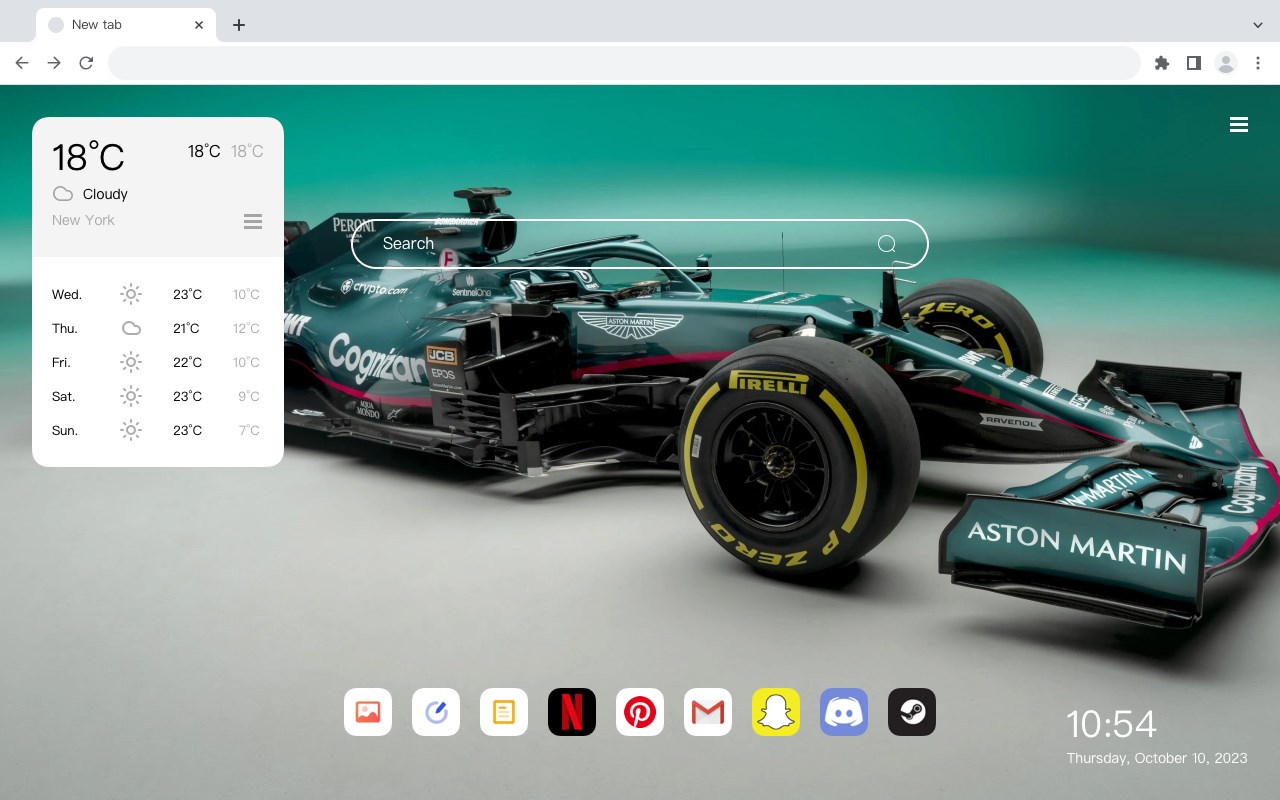Open the yellow notes shortcut
This screenshot has width=1280, height=800.
tap(504, 712)
